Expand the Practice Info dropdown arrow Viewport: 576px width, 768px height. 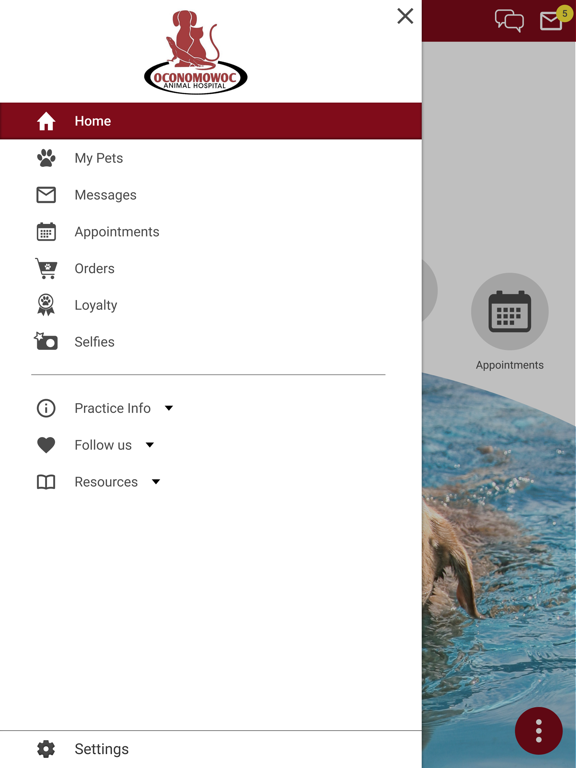pos(169,408)
